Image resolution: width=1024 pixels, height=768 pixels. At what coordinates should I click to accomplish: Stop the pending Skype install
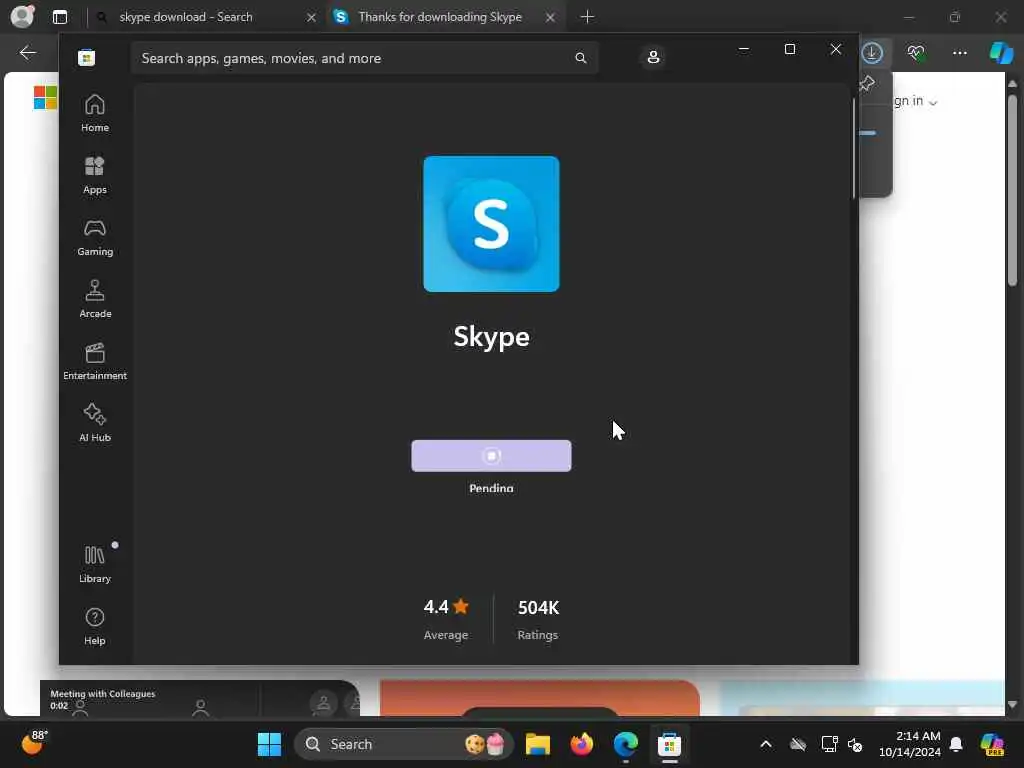coord(491,456)
